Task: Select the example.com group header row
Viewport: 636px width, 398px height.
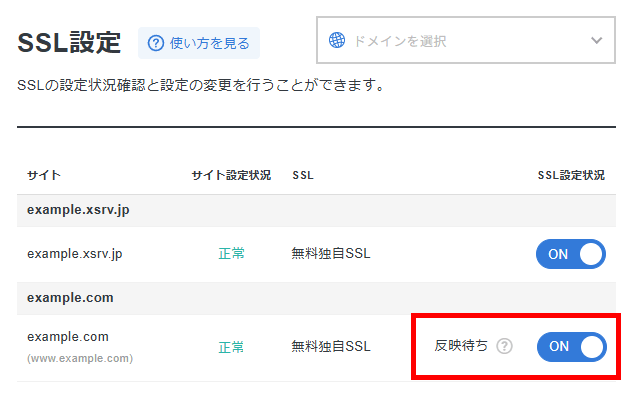Action: [x=316, y=298]
